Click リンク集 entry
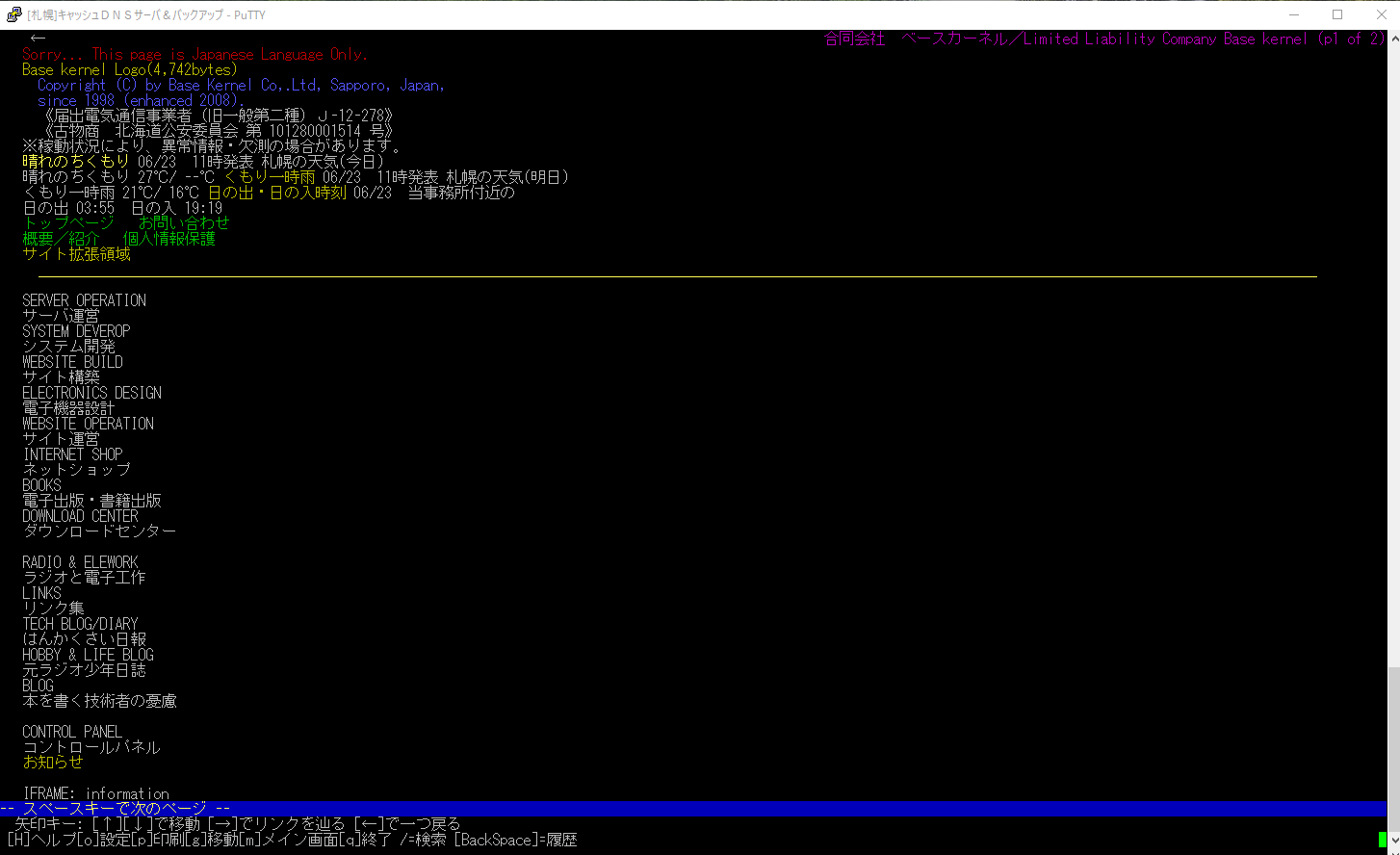Viewport: 1400px width, 855px height. click(x=53, y=609)
